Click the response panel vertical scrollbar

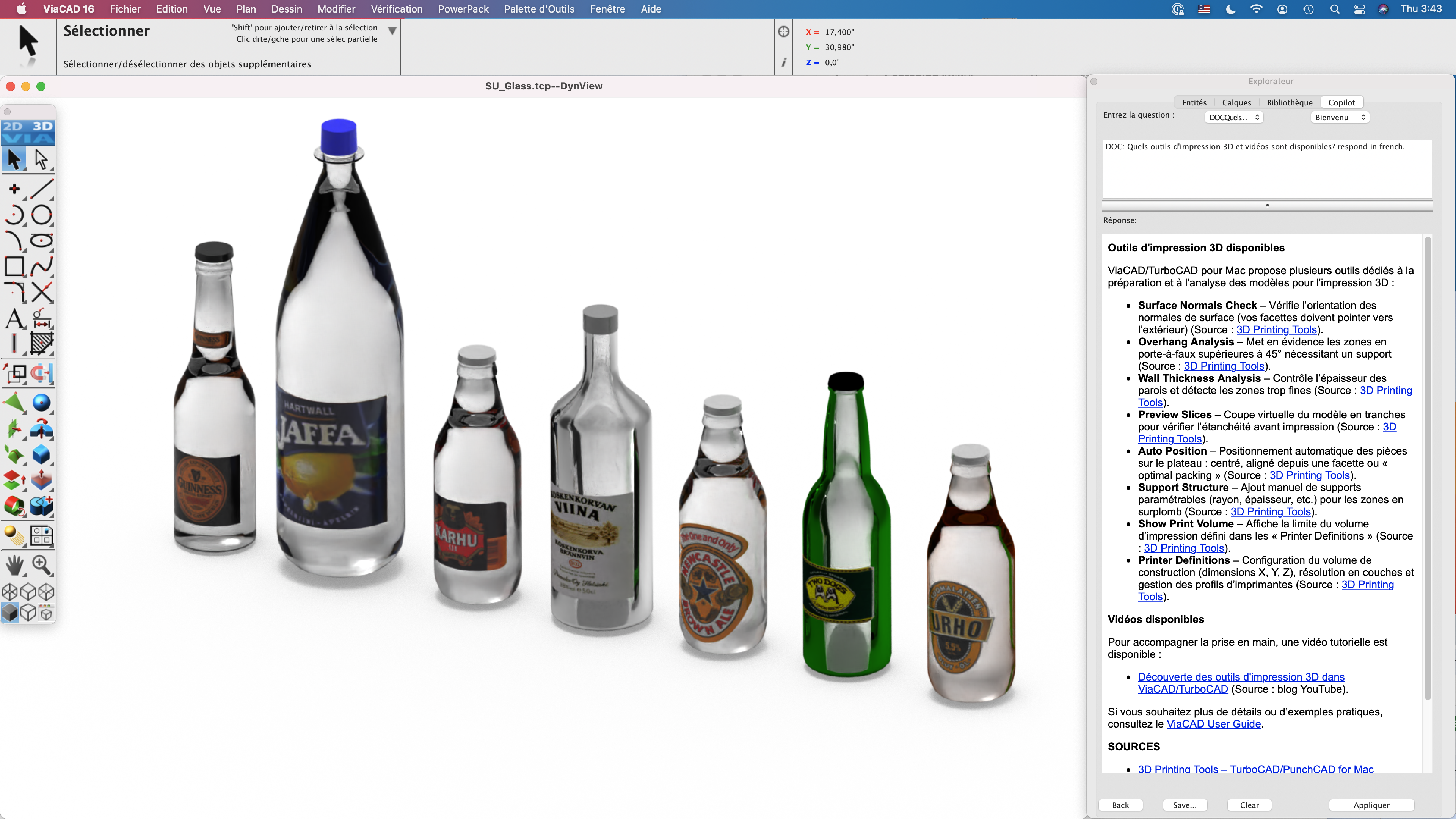pyautogui.click(x=1427, y=469)
